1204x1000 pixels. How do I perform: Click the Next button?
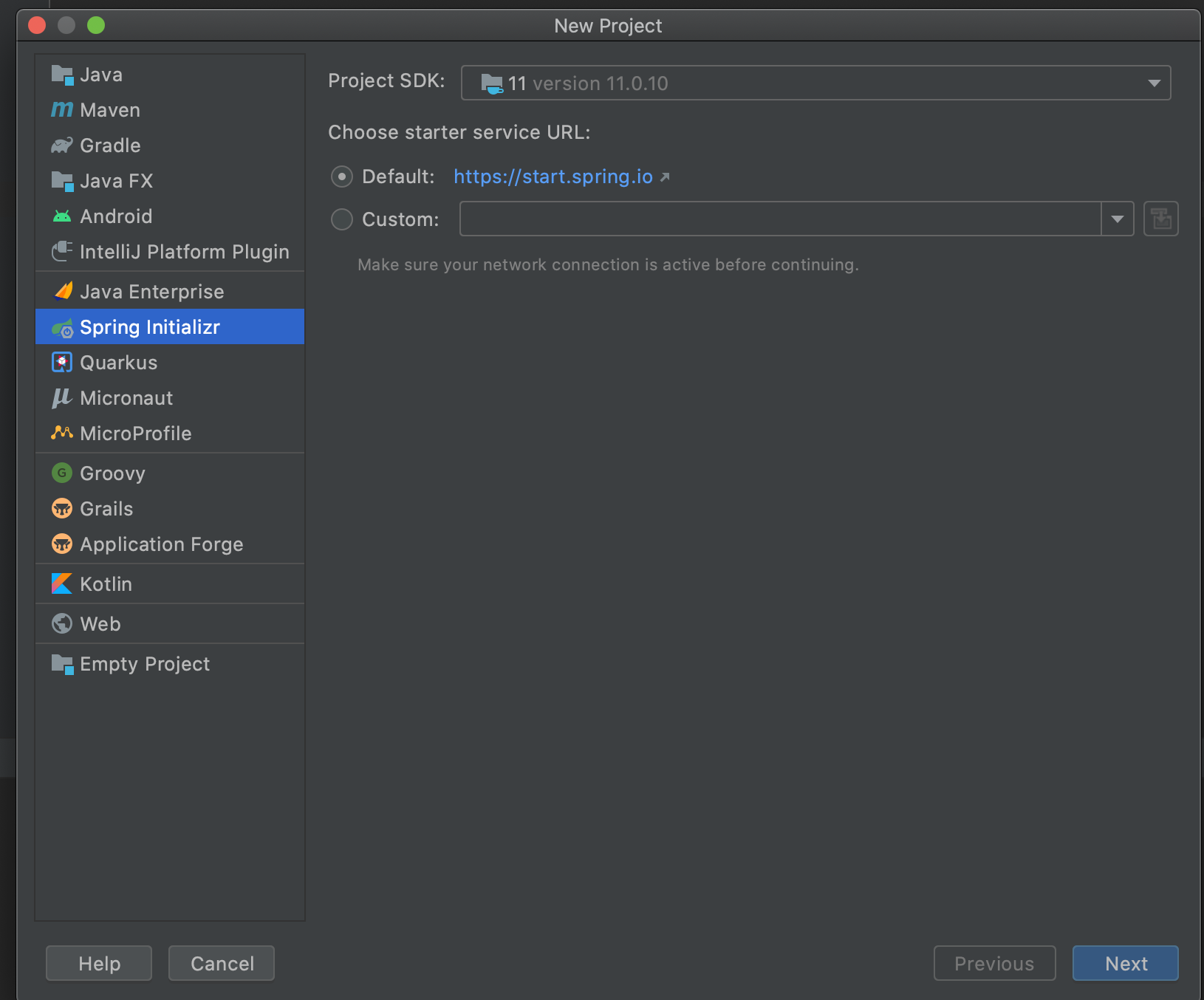(x=1125, y=963)
